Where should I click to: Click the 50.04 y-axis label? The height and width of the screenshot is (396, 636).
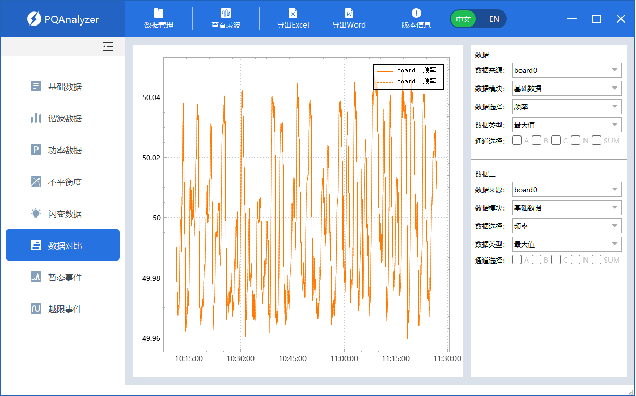click(x=151, y=97)
